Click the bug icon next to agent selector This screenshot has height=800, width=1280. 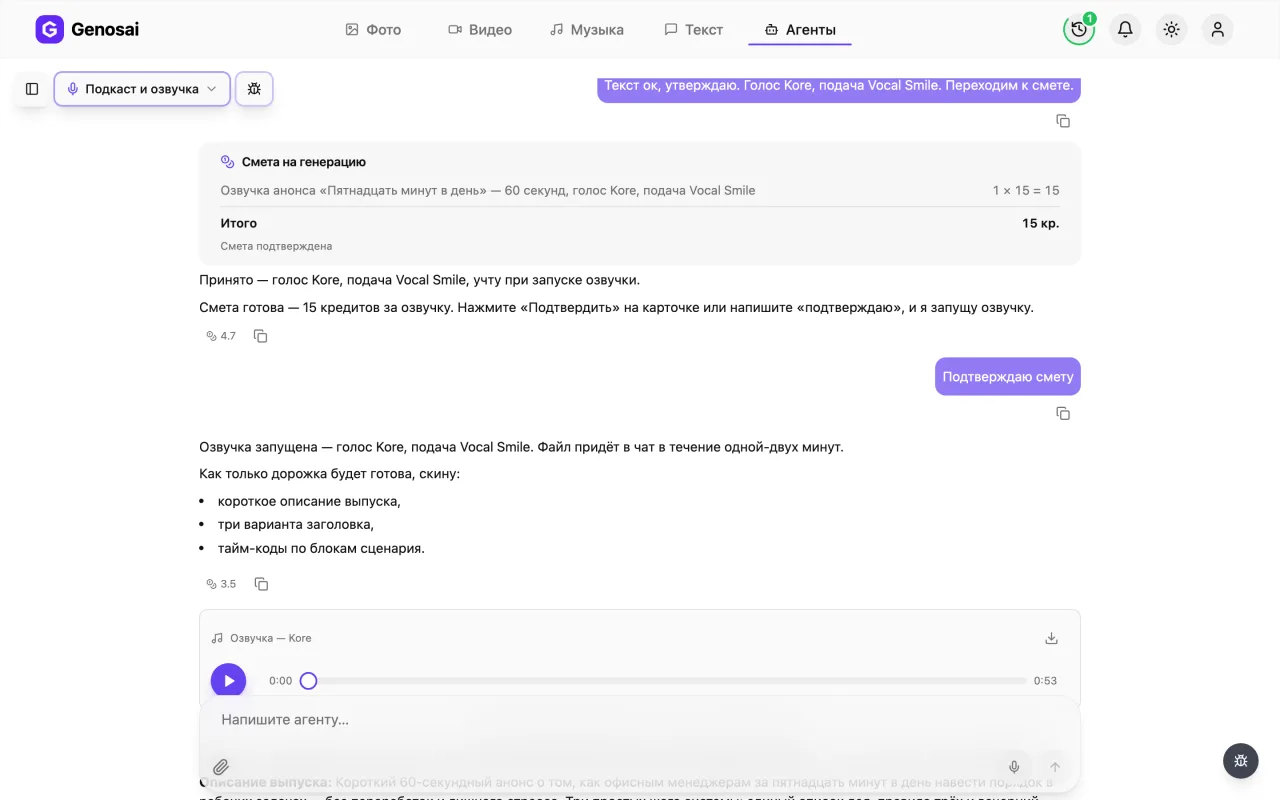click(254, 89)
